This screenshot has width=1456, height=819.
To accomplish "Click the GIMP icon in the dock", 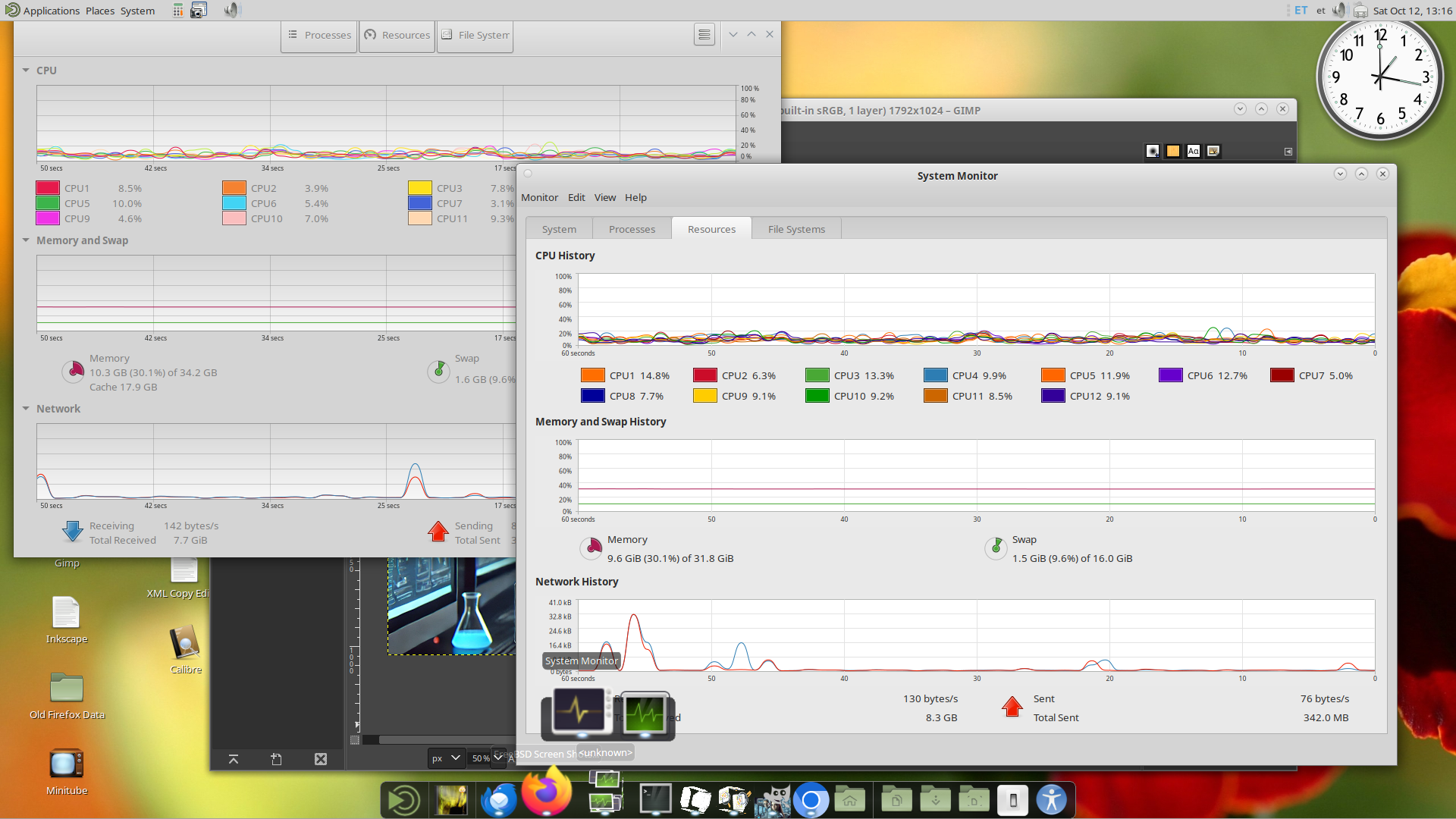I will (773, 801).
